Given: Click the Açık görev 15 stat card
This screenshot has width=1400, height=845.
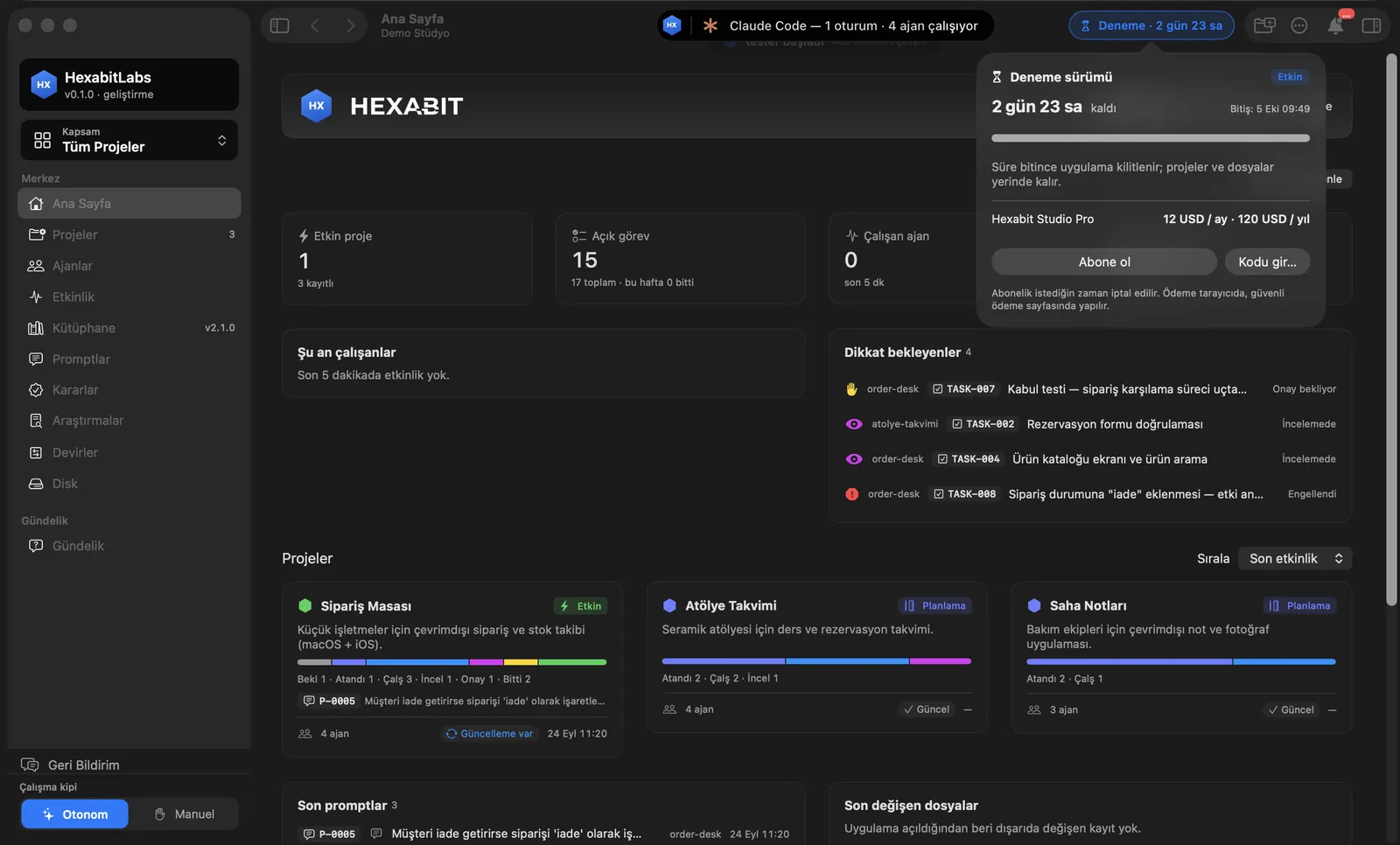Looking at the screenshot, I should point(680,258).
